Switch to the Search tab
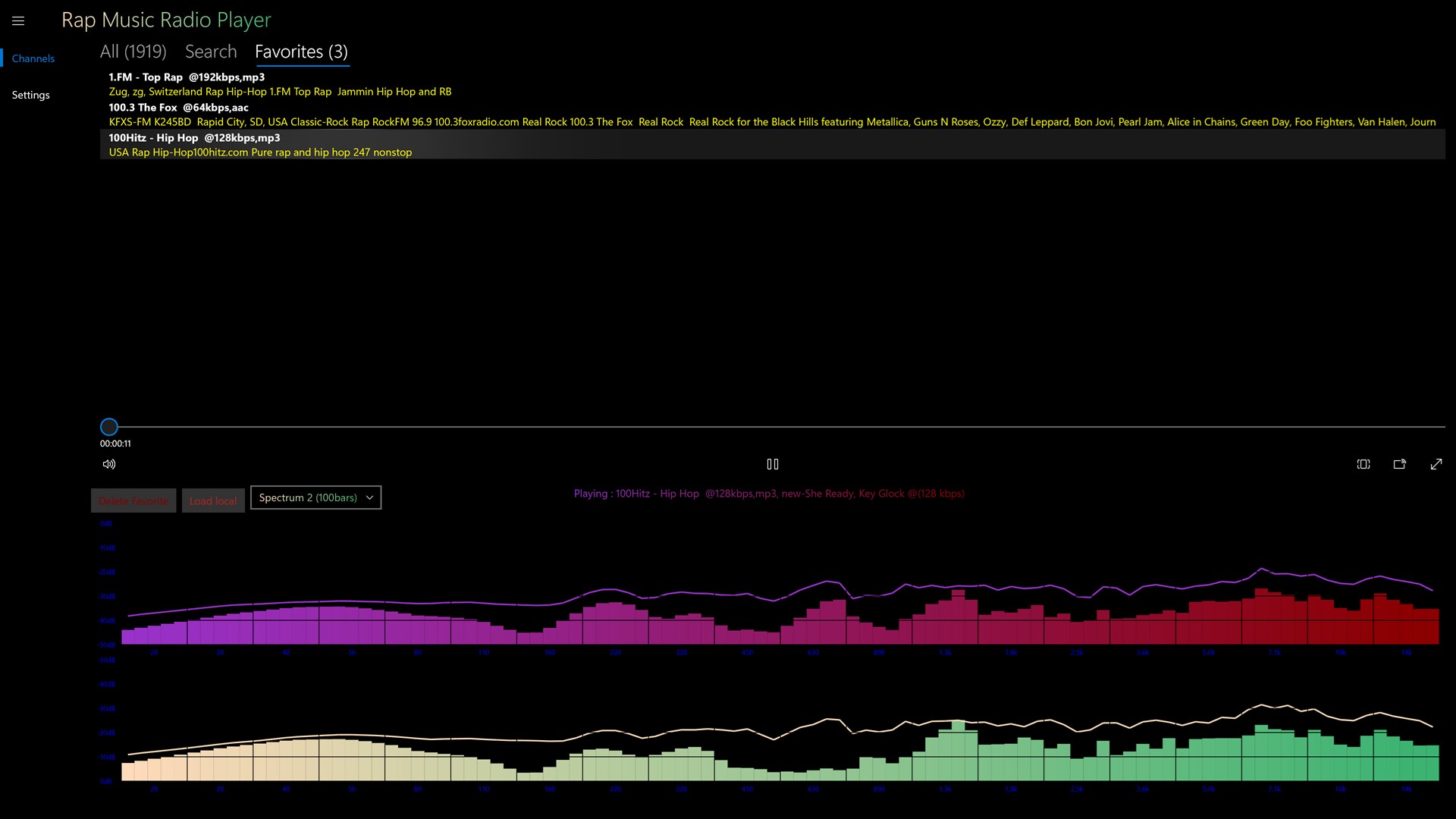Image resolution: width=1456 pixels, height=819 pixels. (211, 52)
